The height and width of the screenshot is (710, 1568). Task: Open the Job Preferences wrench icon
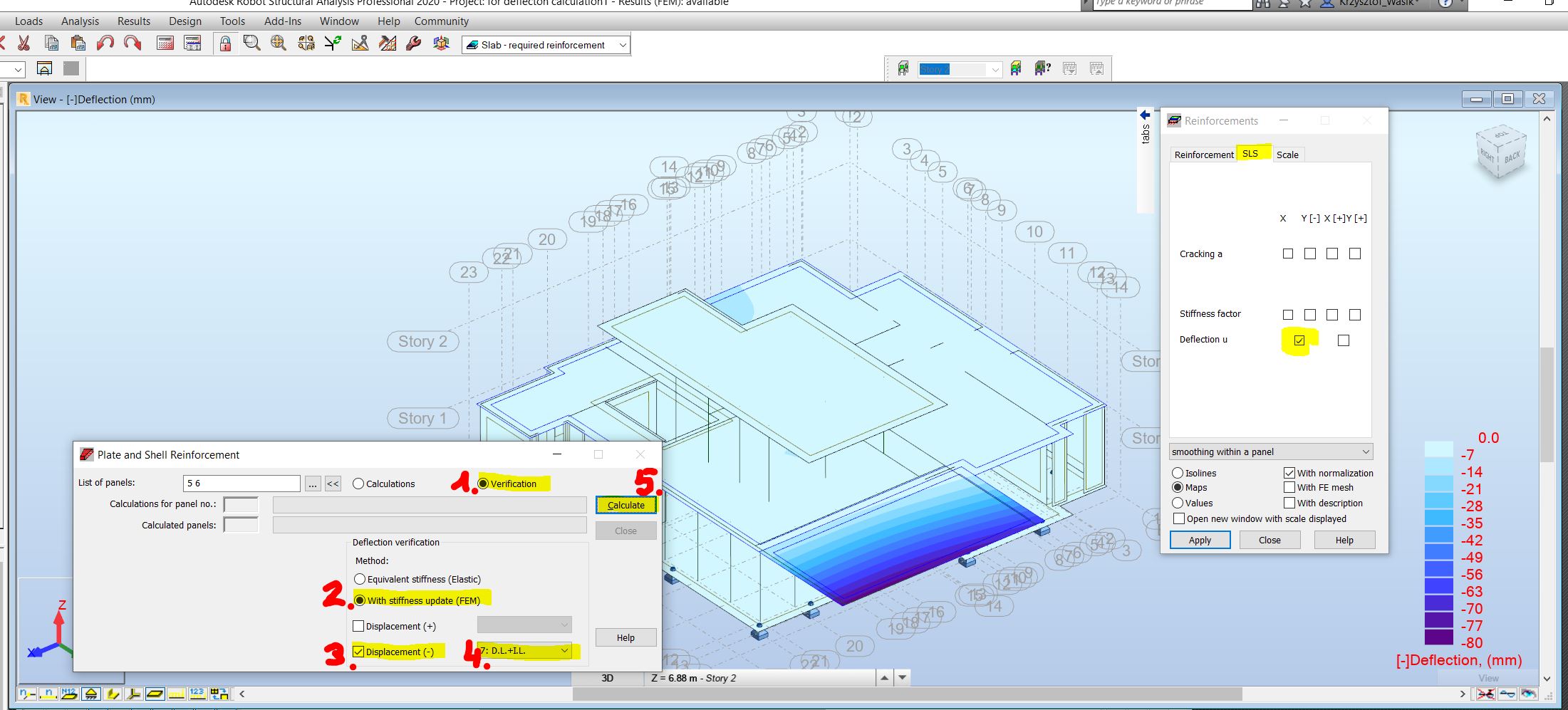[412, 43]
